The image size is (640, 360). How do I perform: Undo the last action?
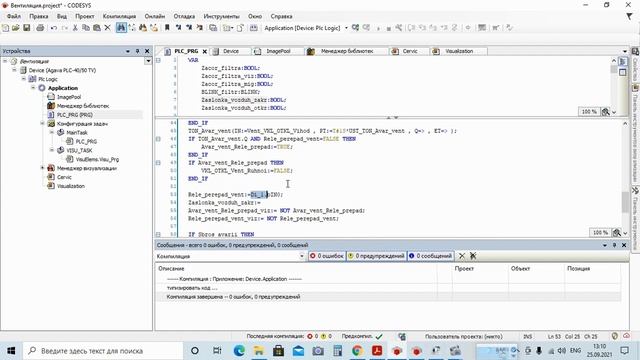pyautogui.click(x=53, y=28)
